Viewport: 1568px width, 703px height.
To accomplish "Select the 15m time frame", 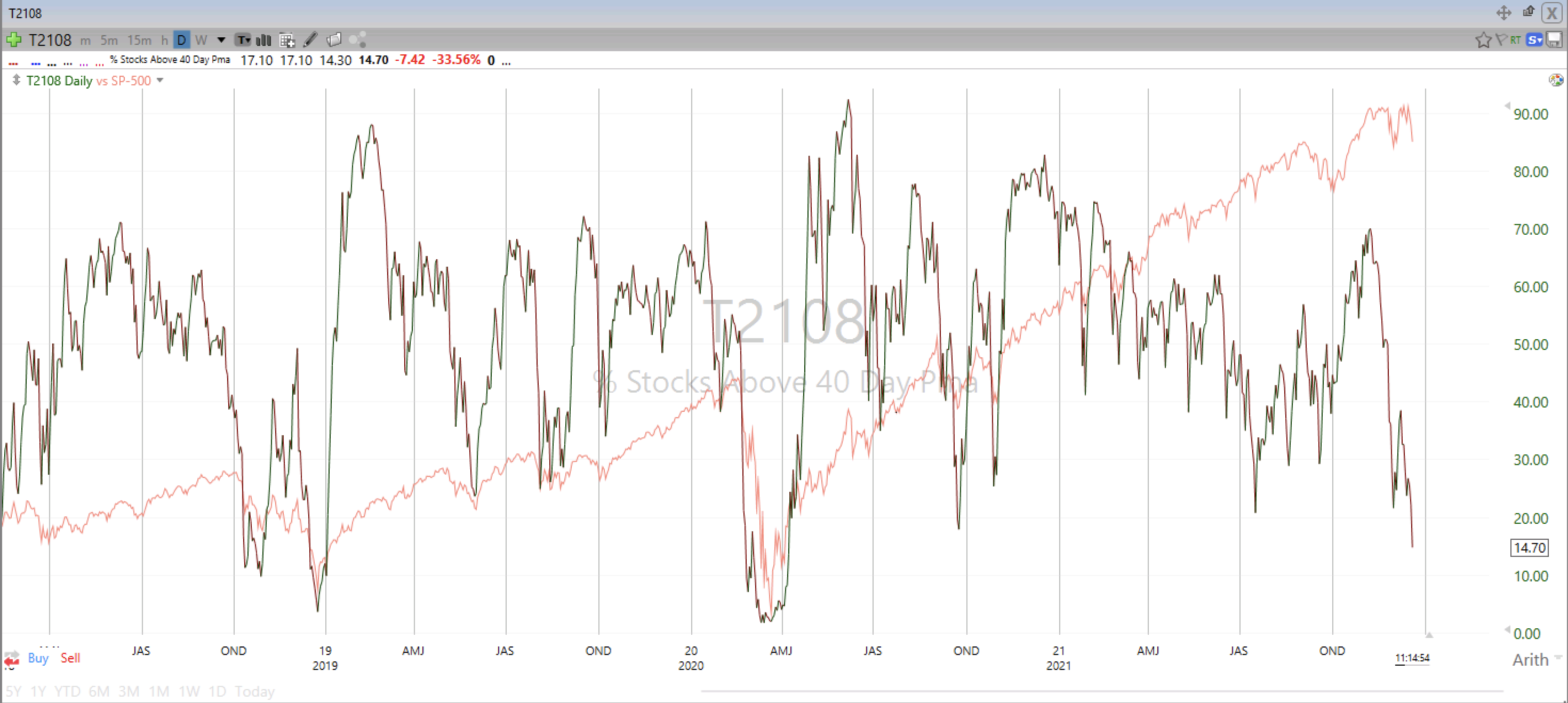I will click(139, 40).
